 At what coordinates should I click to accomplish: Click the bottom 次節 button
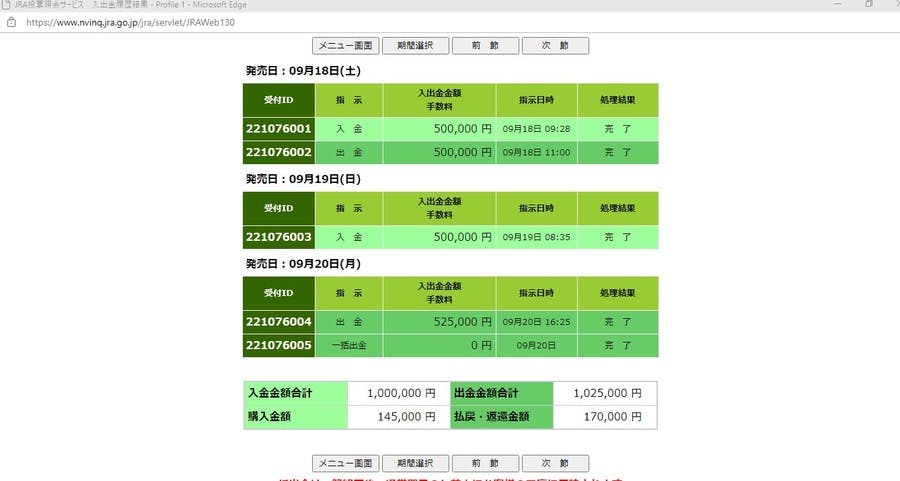tap(555, 464)
